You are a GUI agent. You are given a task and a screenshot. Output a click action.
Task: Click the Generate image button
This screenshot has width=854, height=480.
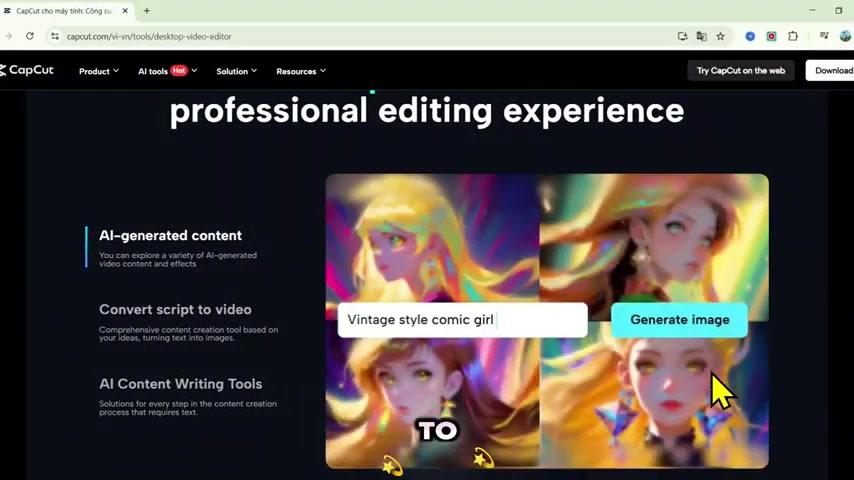point(679,320)
